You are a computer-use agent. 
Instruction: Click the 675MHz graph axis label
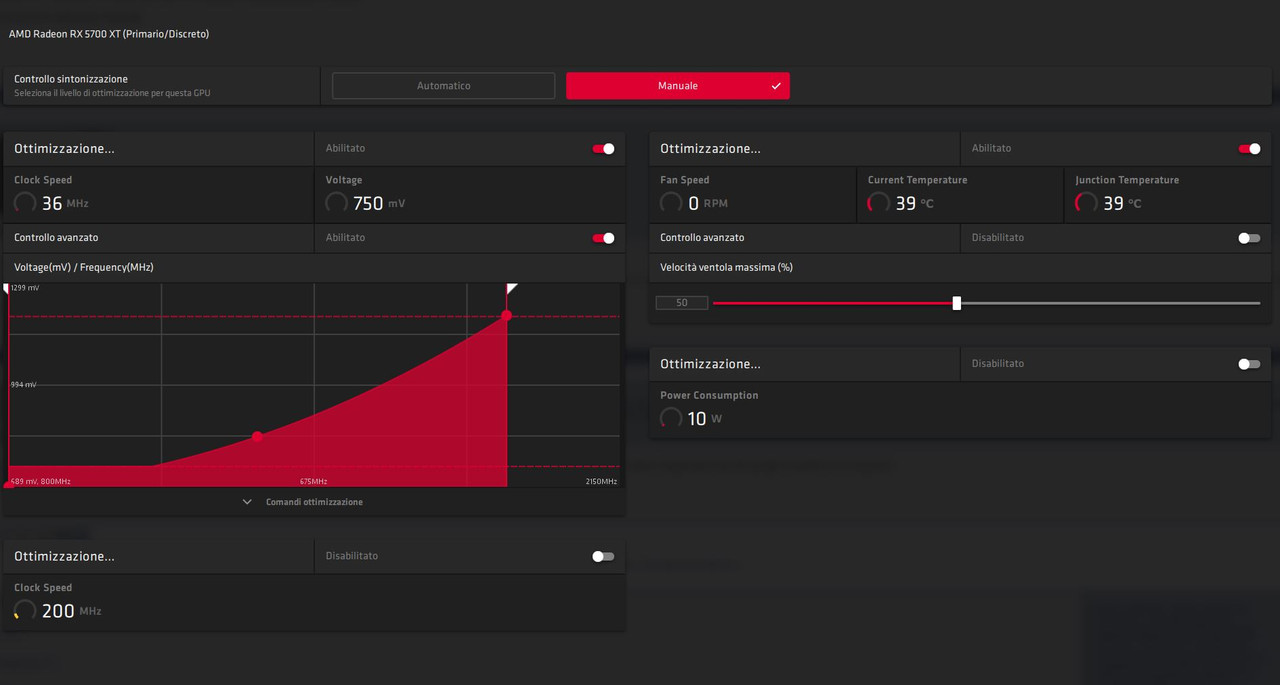pos(316,482)
